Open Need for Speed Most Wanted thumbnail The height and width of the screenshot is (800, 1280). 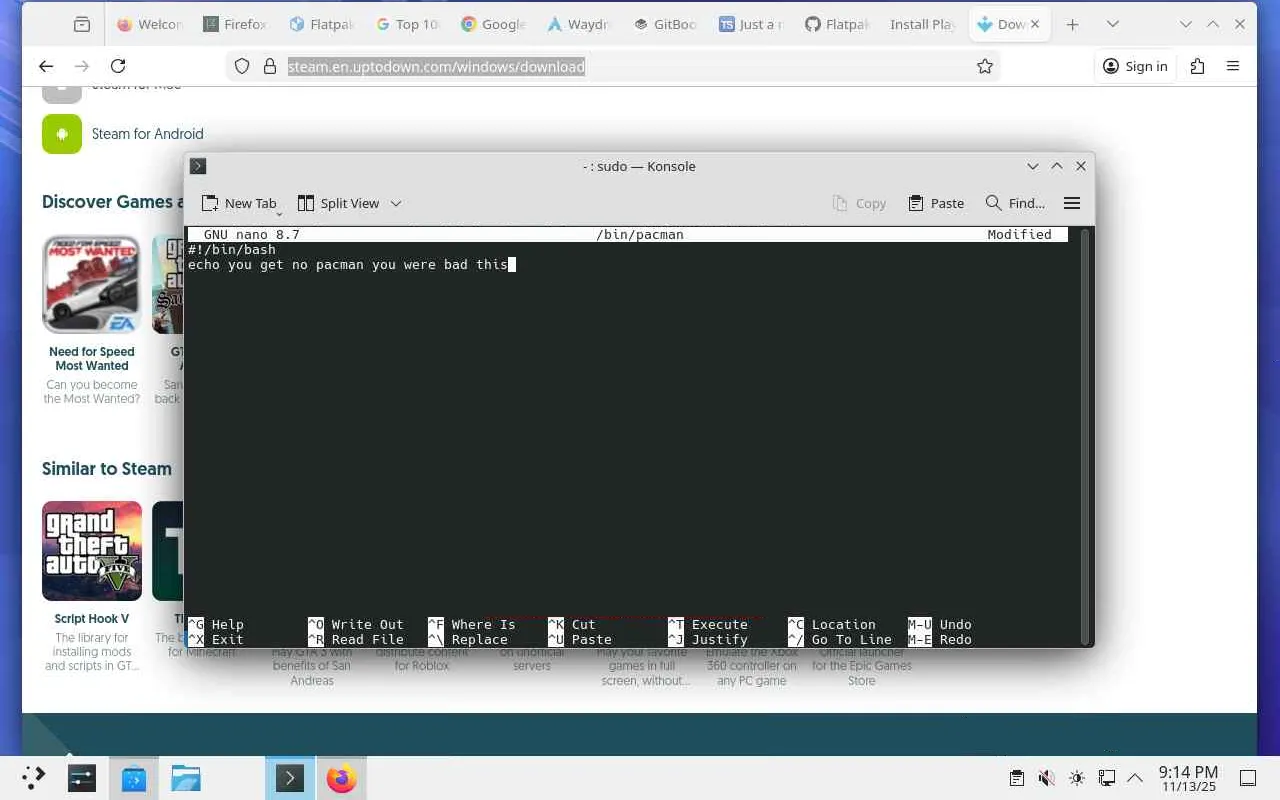92,284
